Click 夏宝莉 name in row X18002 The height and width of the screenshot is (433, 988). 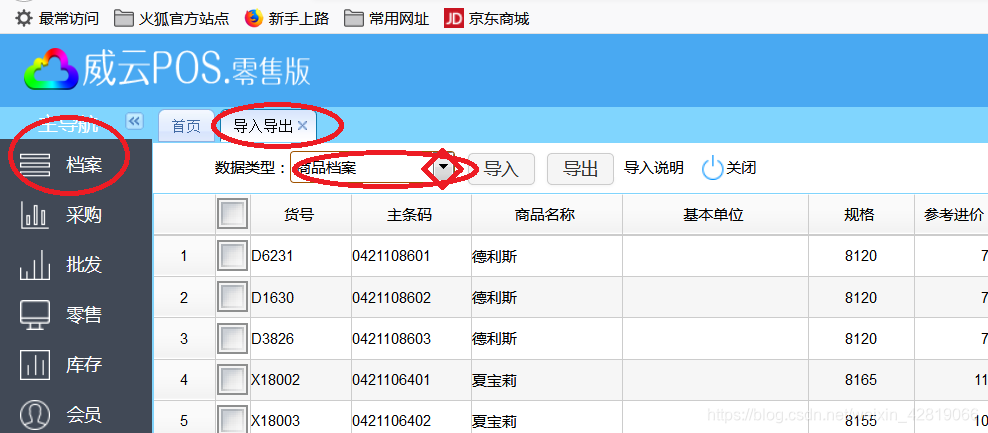point(494,380)
